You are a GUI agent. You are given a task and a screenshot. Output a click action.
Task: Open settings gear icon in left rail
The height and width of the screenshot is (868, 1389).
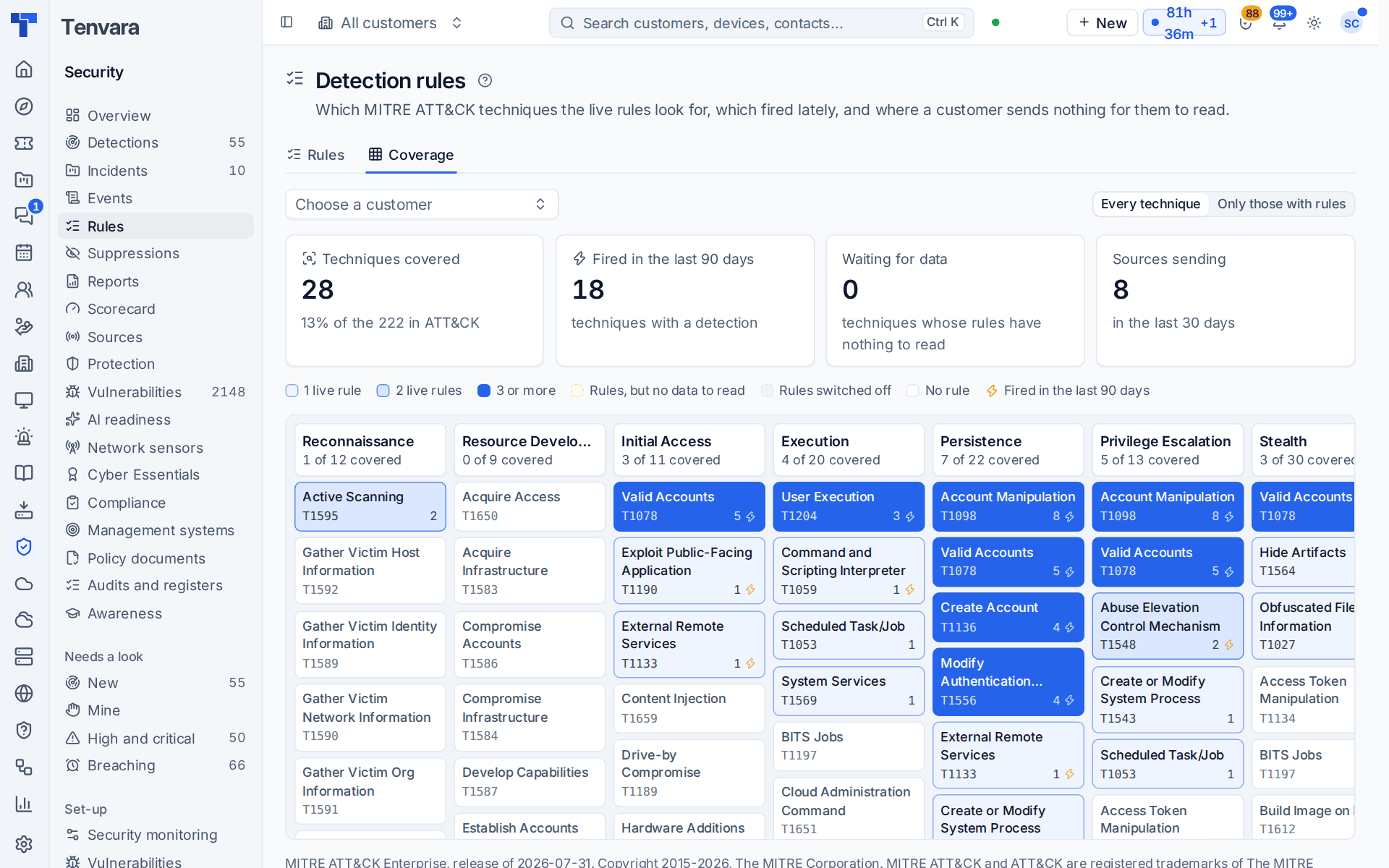point(24,843)
